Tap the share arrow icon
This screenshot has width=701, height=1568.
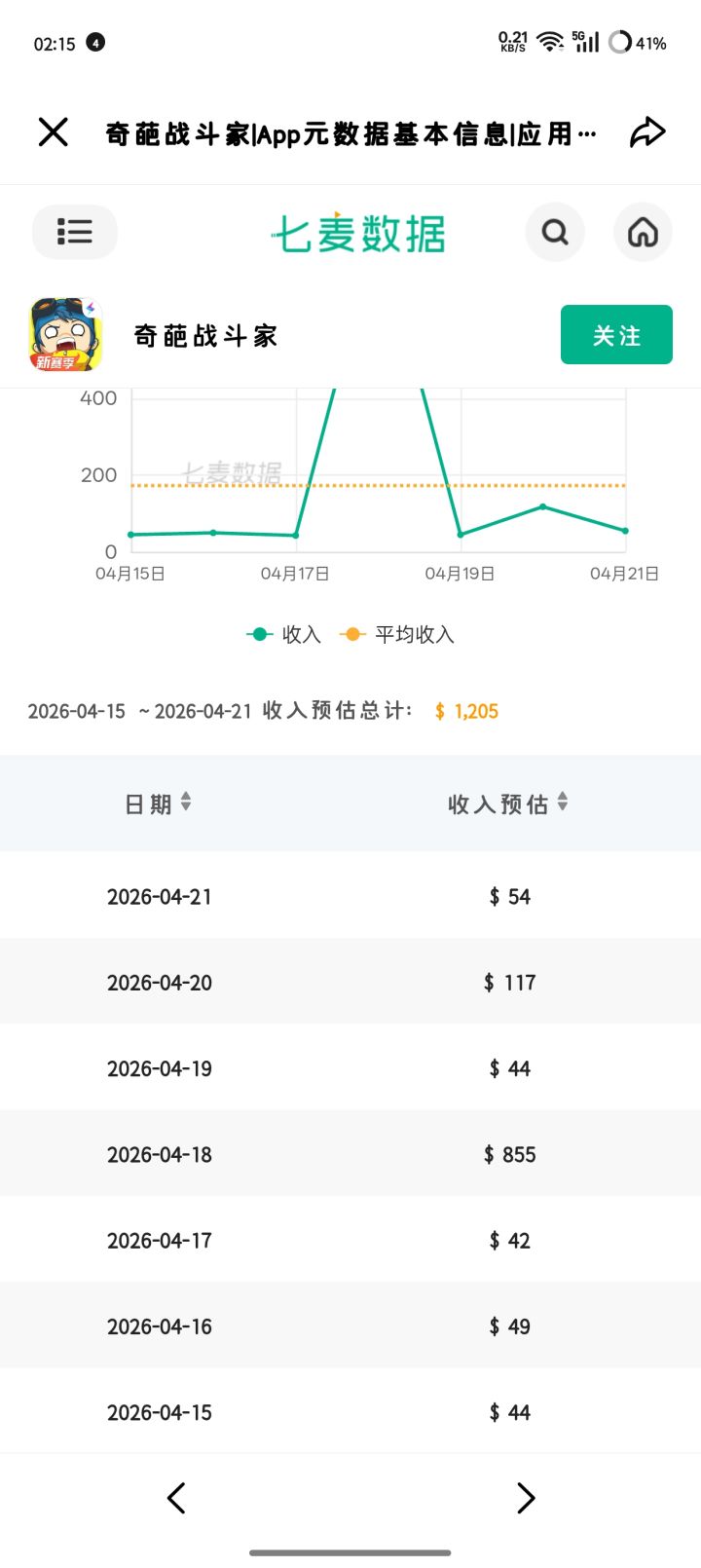coord(647,131)
